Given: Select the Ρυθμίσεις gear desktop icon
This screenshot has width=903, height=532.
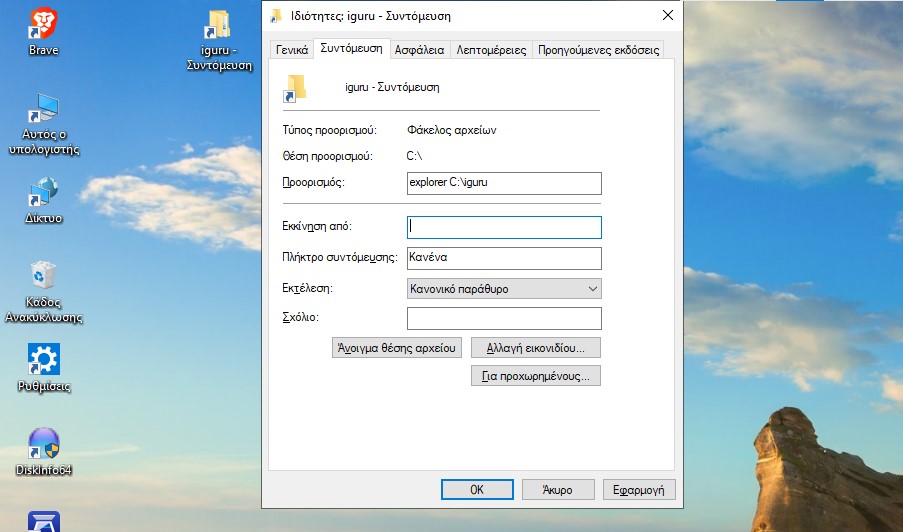Looking at the screenshot, I should [x=43, y=367].
